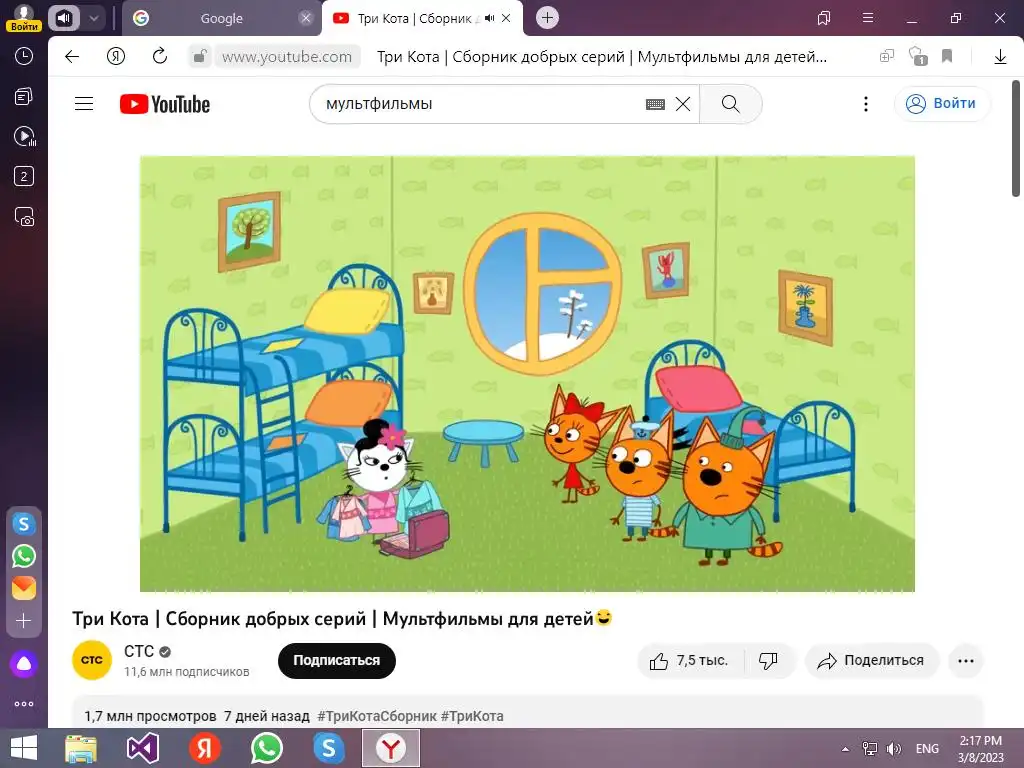Click the video player to pause

(x=527, y=374)
